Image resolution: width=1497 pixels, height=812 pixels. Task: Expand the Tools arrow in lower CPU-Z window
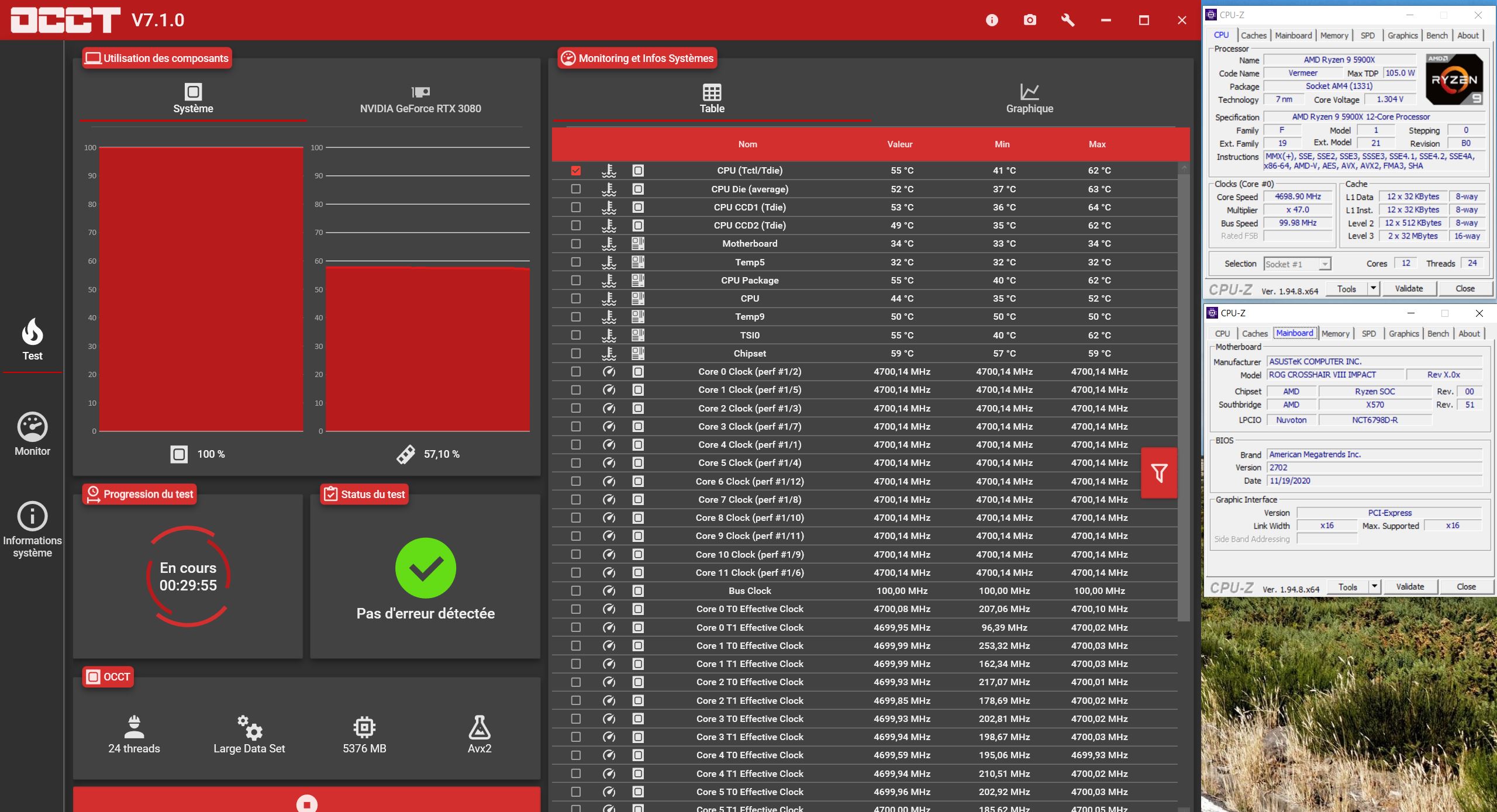[x=1374, y=587]
